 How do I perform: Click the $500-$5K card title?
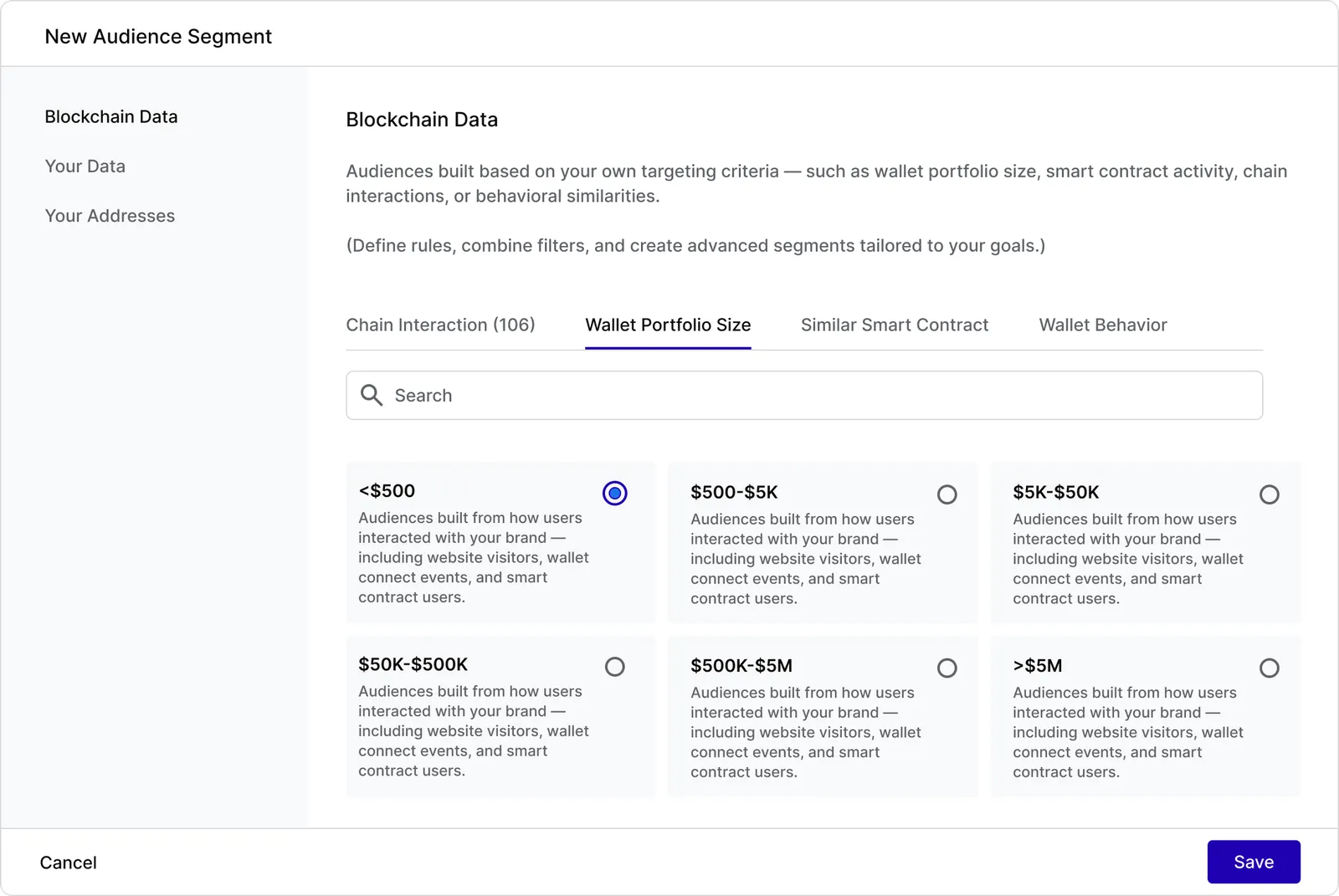734,492
